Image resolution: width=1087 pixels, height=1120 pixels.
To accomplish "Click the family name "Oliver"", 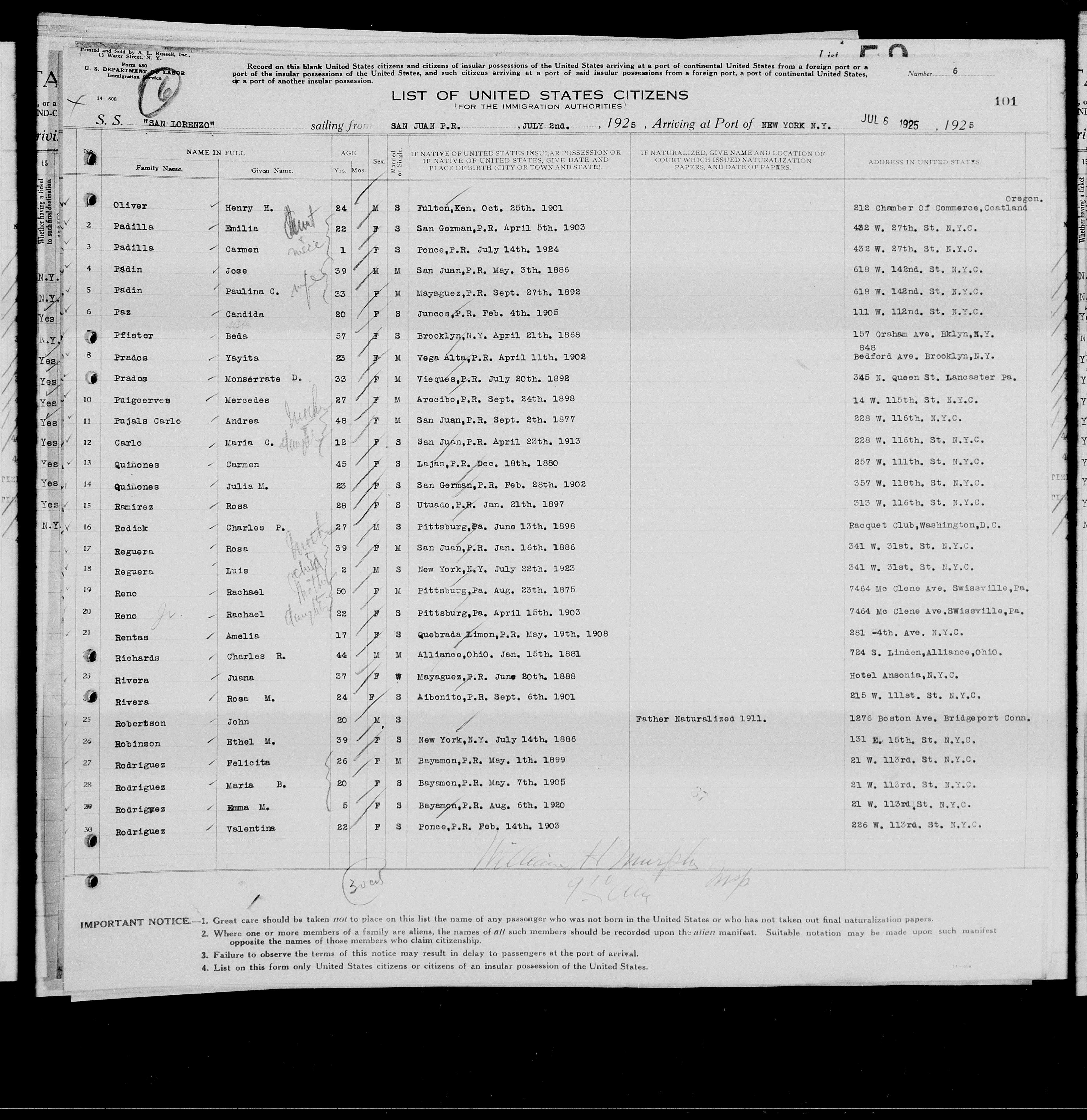I will (x=130, y=206).
